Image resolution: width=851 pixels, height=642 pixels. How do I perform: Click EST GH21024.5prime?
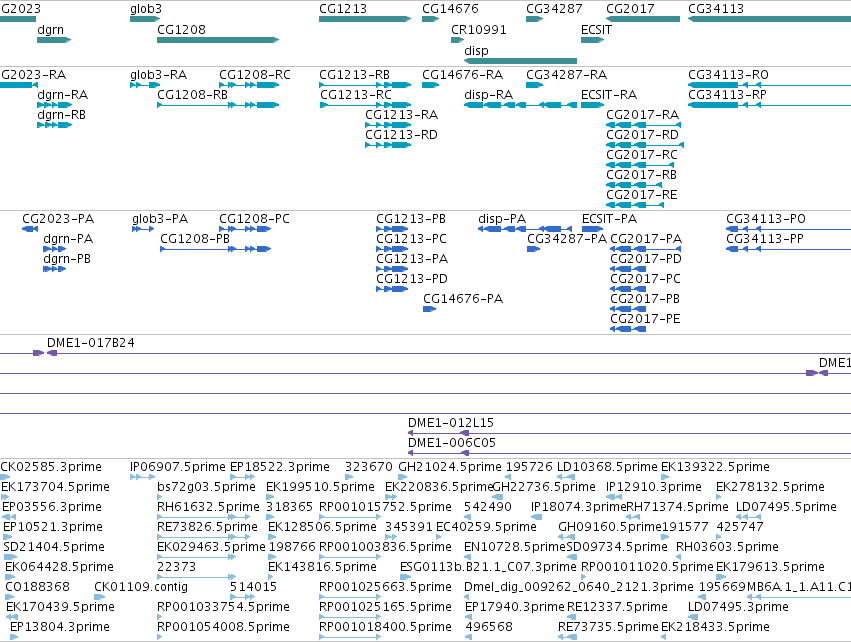tap(450, 467)
